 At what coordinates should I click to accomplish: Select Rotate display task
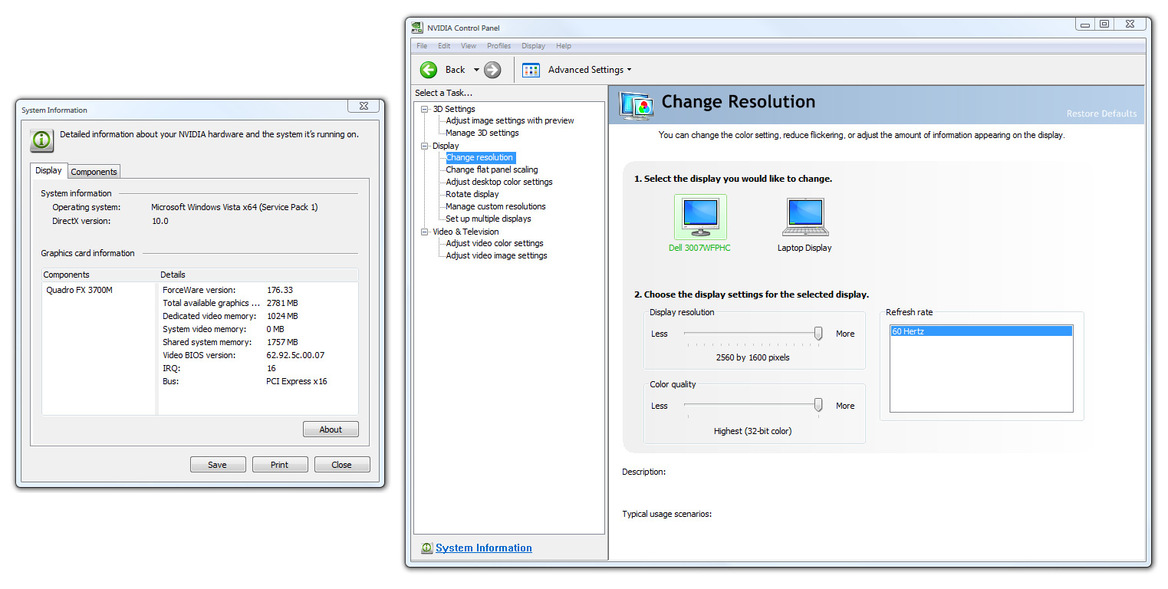click(472, 194)
